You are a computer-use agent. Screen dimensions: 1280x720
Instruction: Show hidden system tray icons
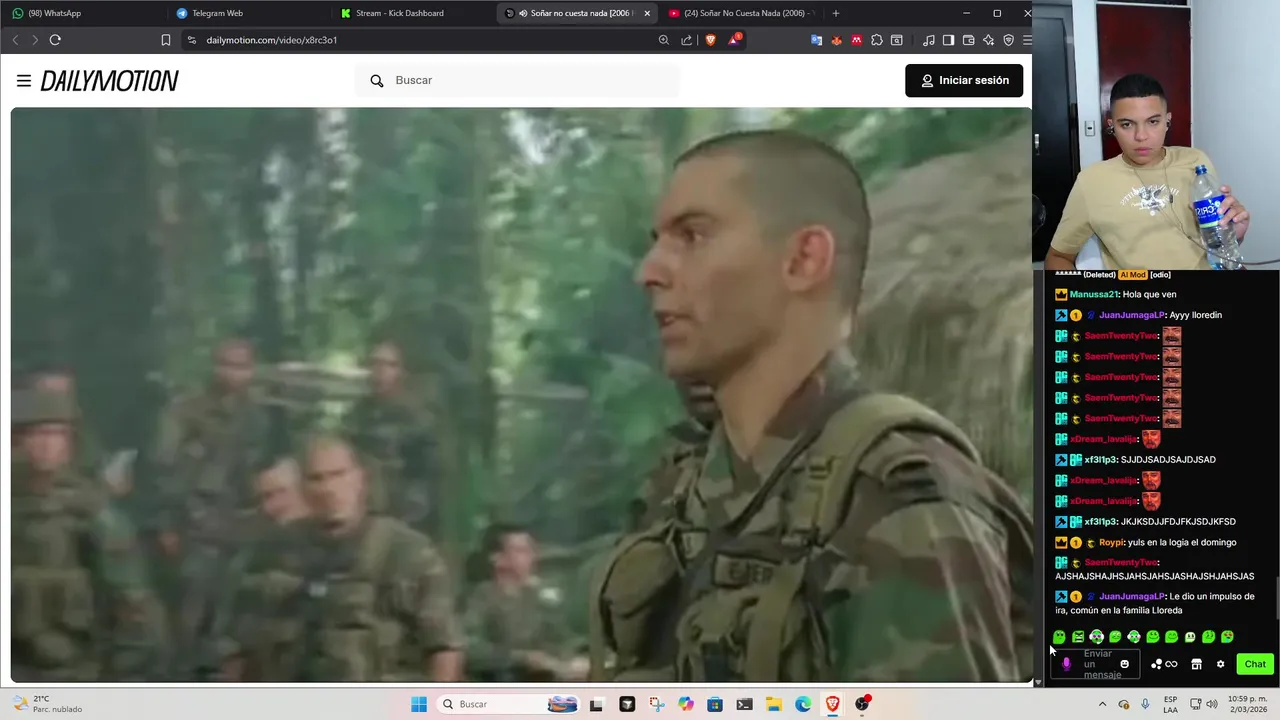point(1102,704)
